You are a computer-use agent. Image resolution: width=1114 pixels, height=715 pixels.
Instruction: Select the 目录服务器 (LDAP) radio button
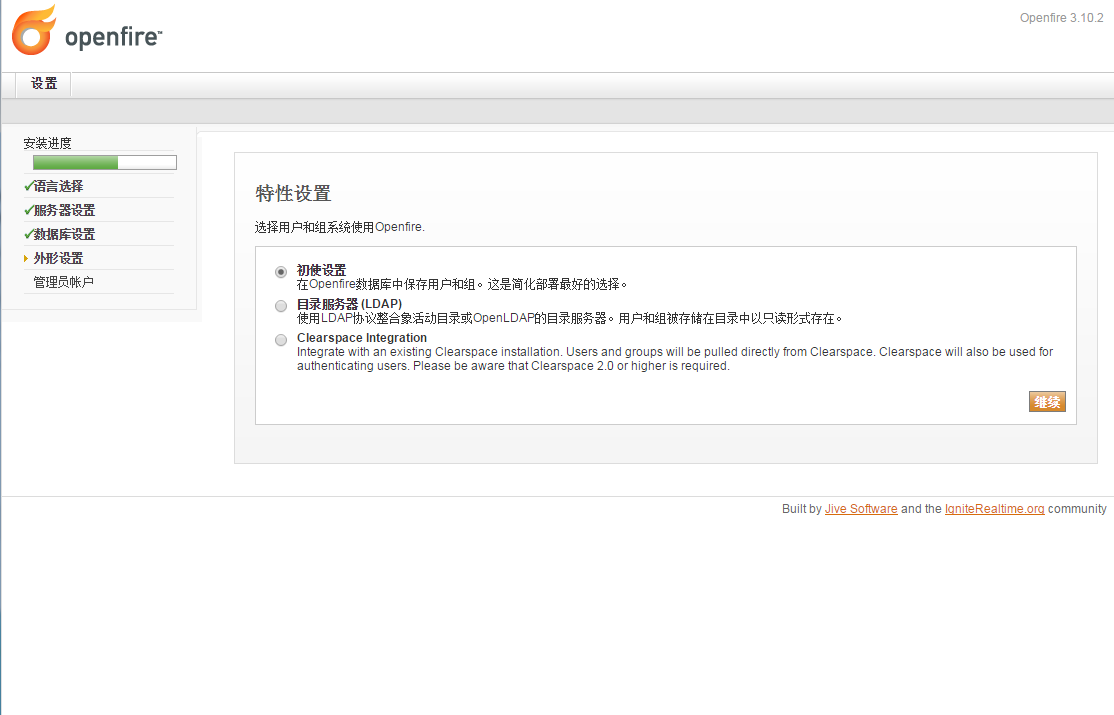281,306
